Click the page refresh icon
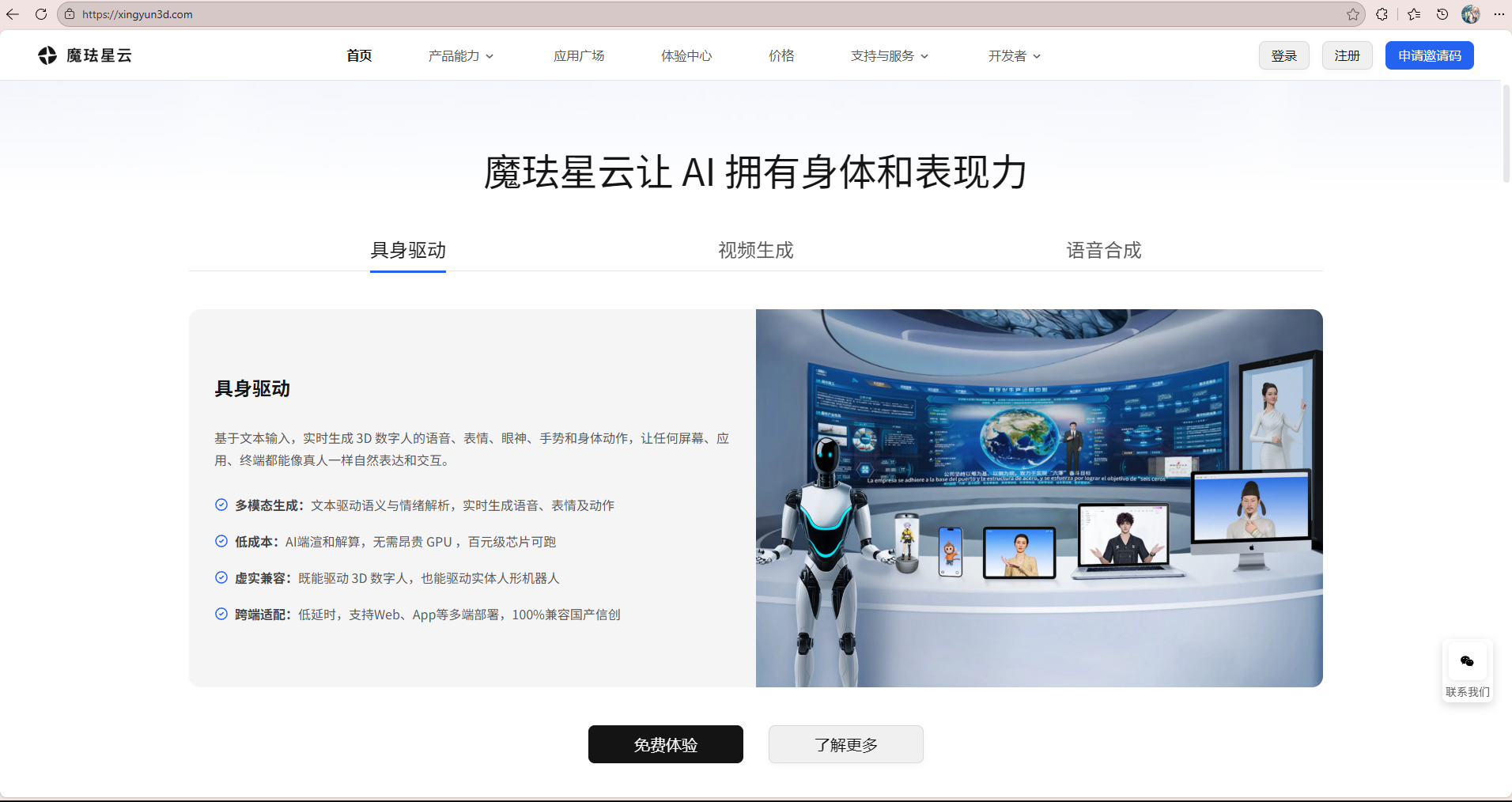The image size is (1512, 802). point(41,13)
